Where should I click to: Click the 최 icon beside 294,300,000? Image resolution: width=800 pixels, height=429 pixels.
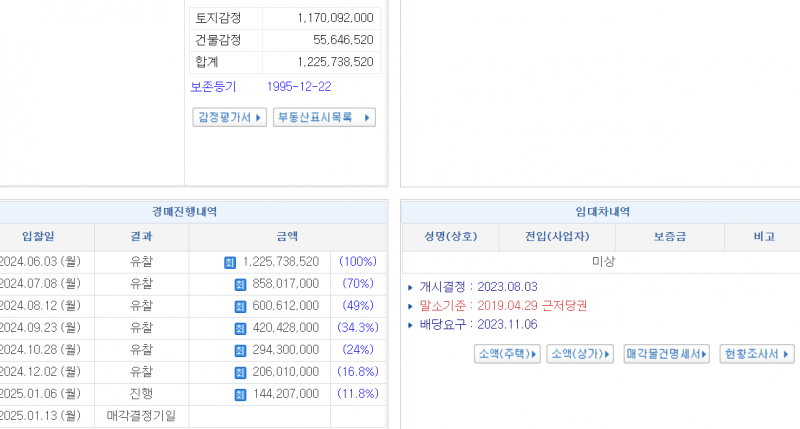coord(240,350)
